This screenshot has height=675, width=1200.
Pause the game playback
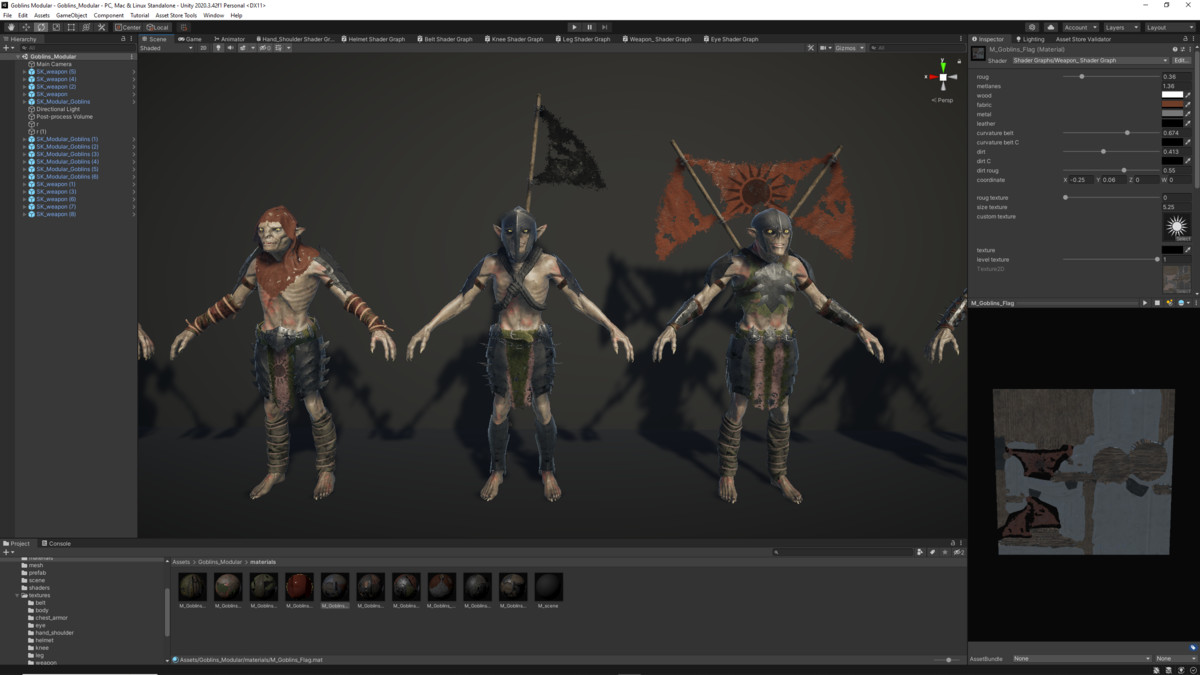tap(589, 27)
